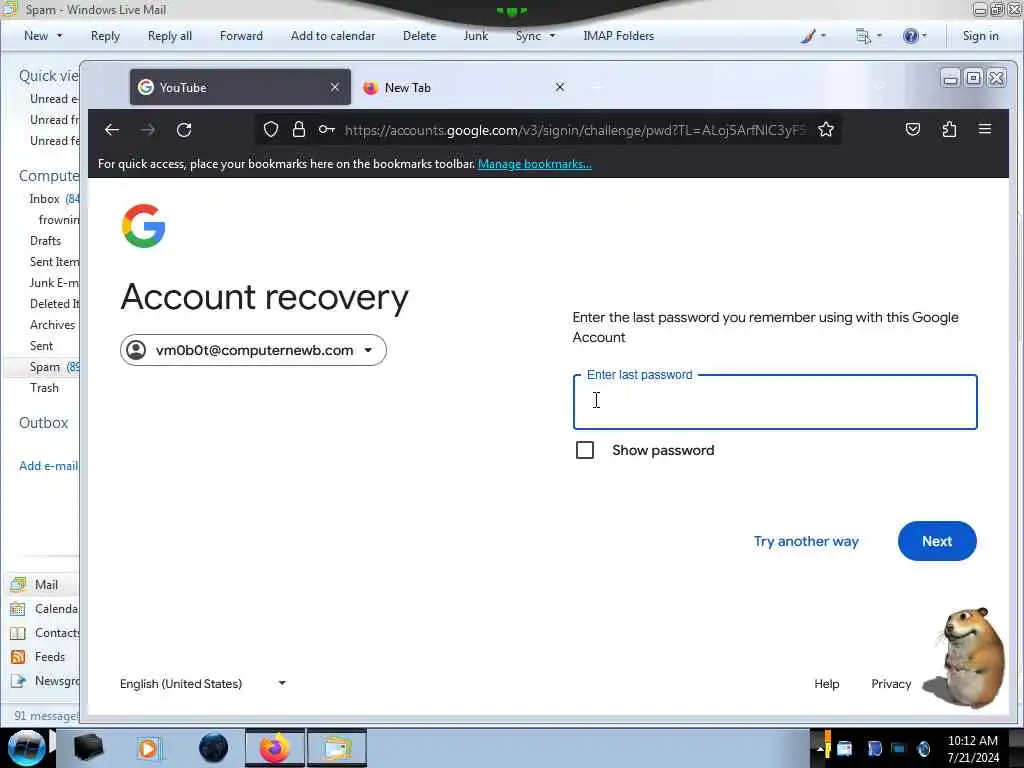Open the media player taskbar icon
The image size is (1024, 768).
(x=150, y=748)
